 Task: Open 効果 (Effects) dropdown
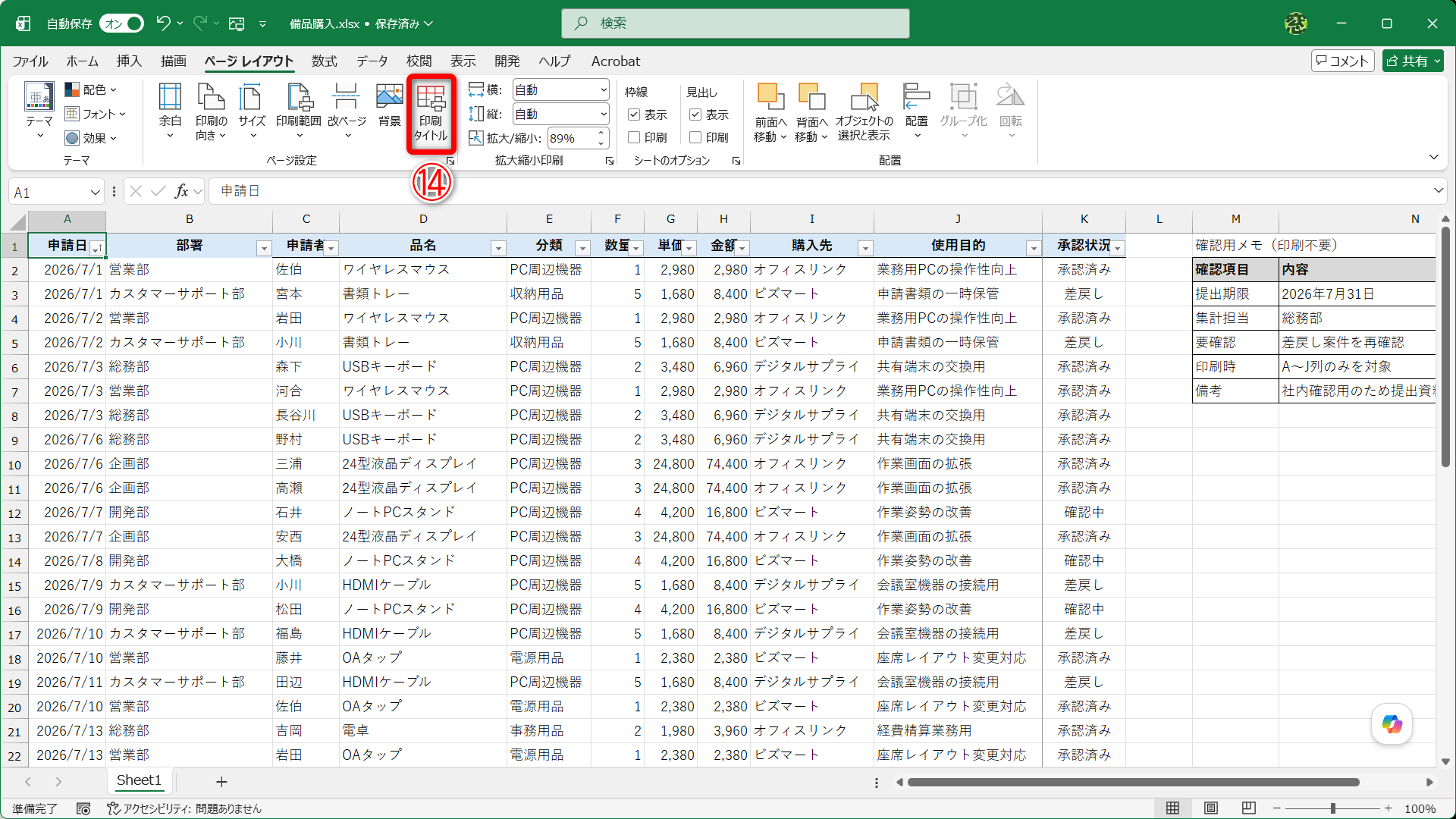(x=91, y=138)
